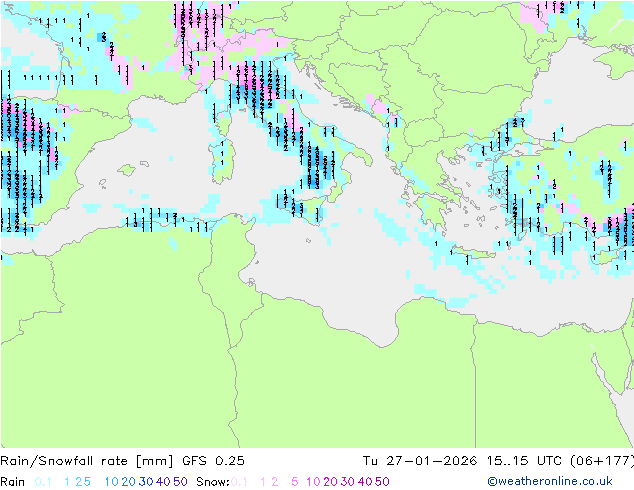Click the date 'Tu 27-01-2026'
This screenshot has height=490, width=634.
[419, 461]
